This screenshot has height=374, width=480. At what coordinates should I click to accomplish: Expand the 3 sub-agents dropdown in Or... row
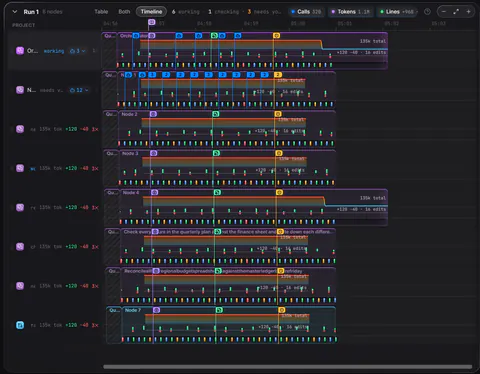click(77, 51)
